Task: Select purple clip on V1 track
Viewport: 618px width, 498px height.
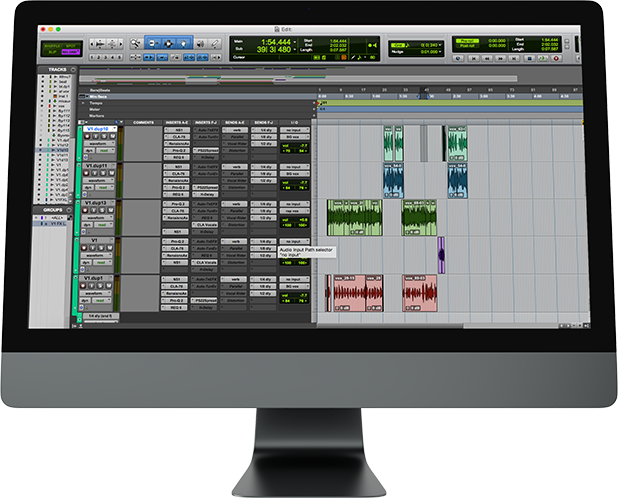Action: [x=441, y=255]
